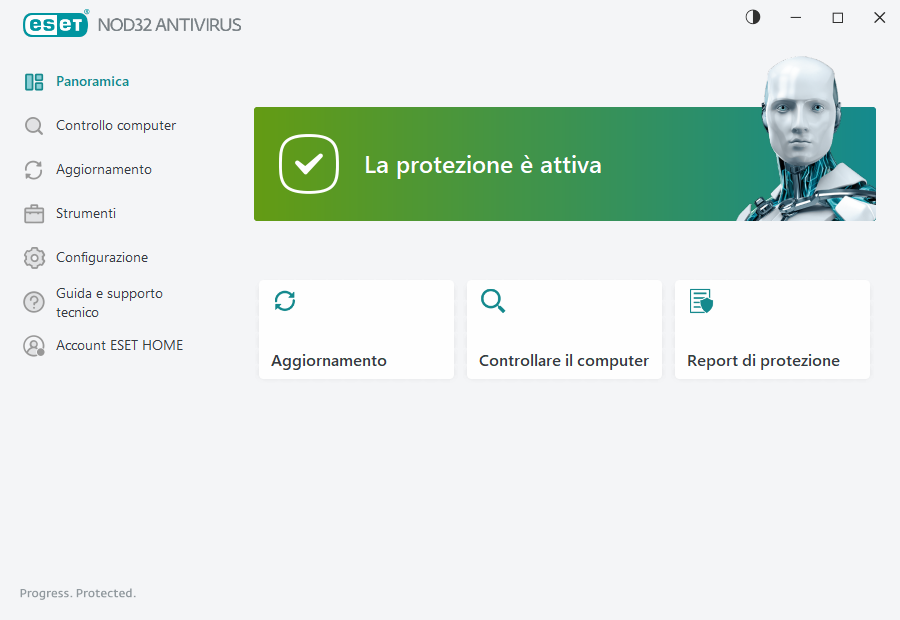Open the Aggiornamento card
Screen dimensions: 900x620
(x=356, y=329)
